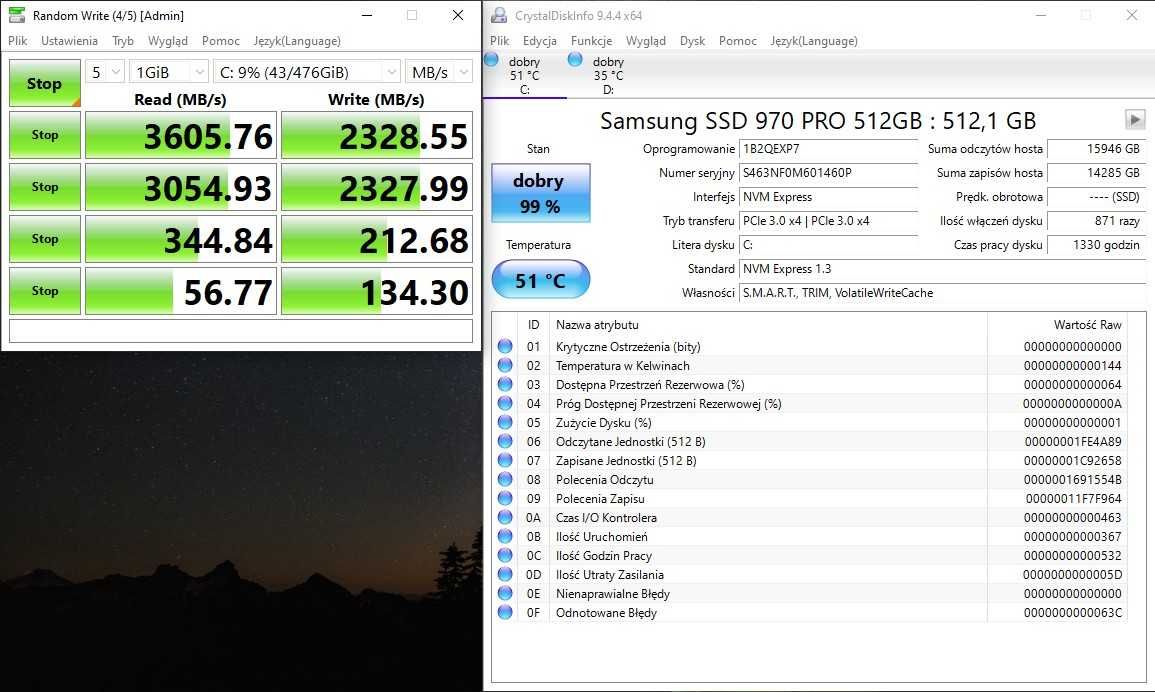Open the test size dropdown showing 1GiB
This screenshot has height=692, width=1155.
(169, 72)
